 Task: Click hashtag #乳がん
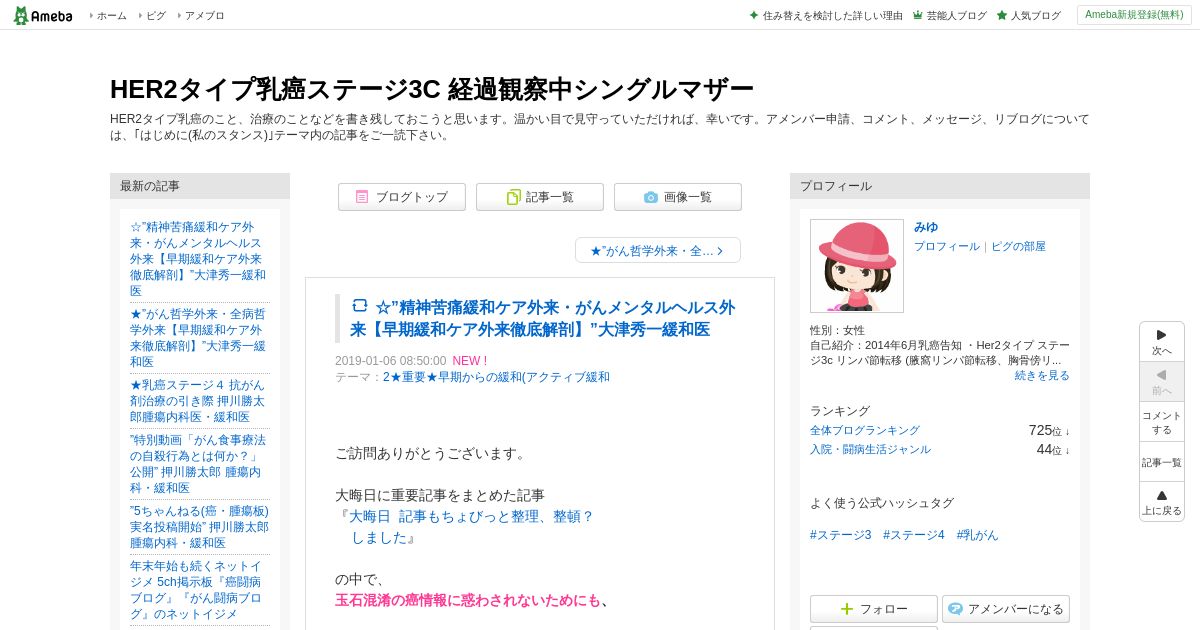pyautogui.click(x=977, y=535)
